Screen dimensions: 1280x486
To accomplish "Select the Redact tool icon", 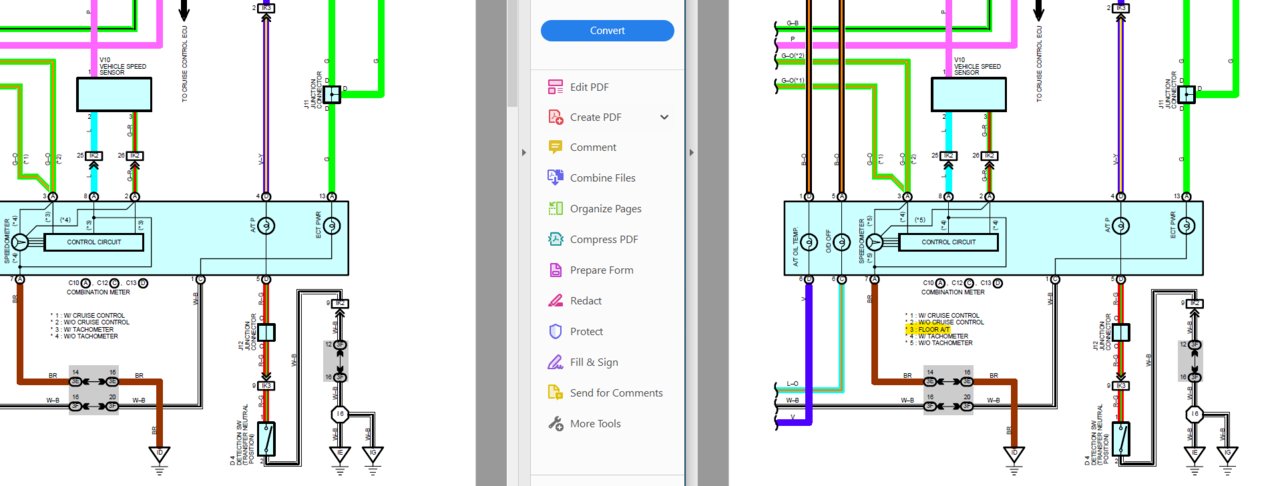I will pos(555,301).
